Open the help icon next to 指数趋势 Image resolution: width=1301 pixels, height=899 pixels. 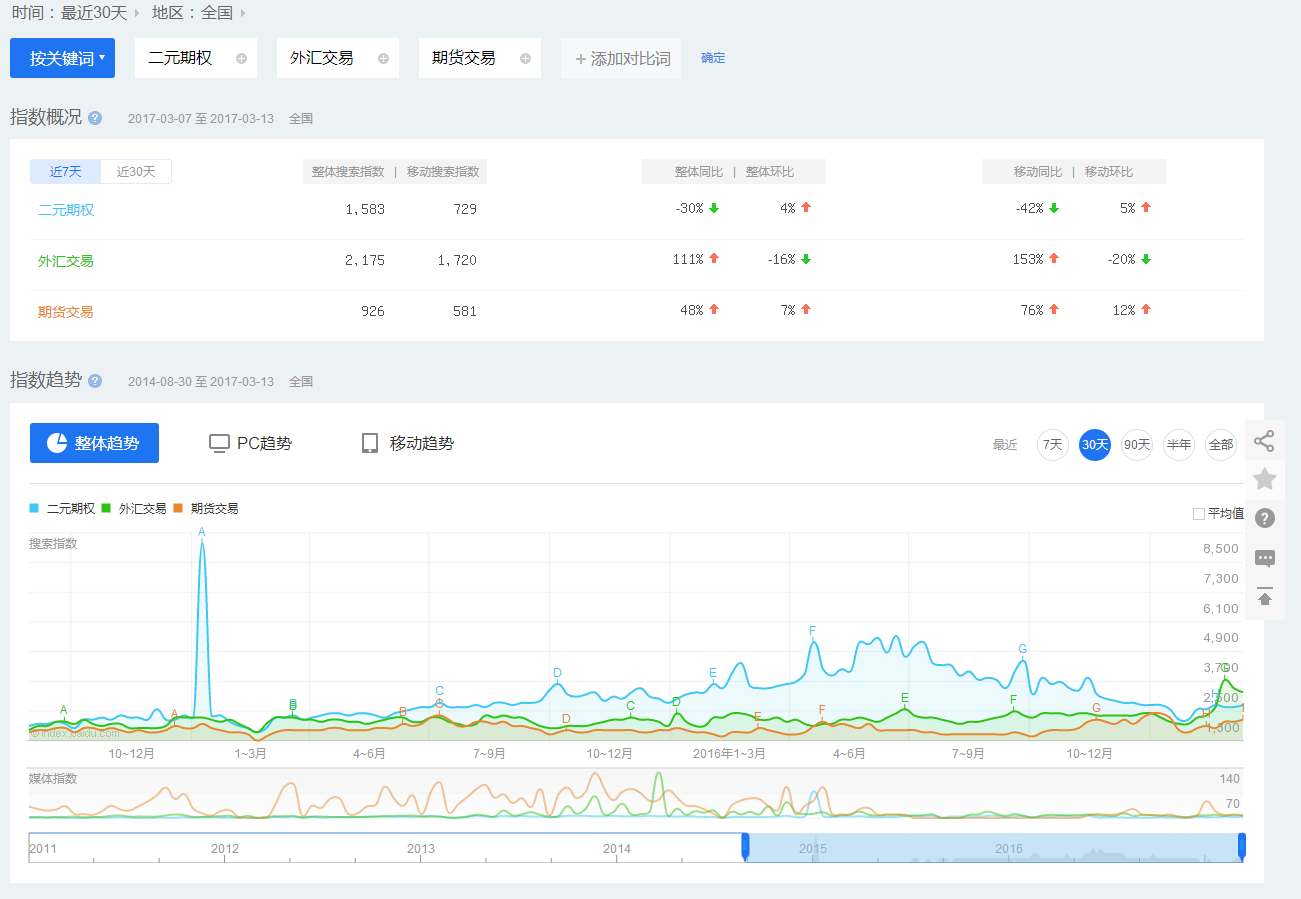95,381
